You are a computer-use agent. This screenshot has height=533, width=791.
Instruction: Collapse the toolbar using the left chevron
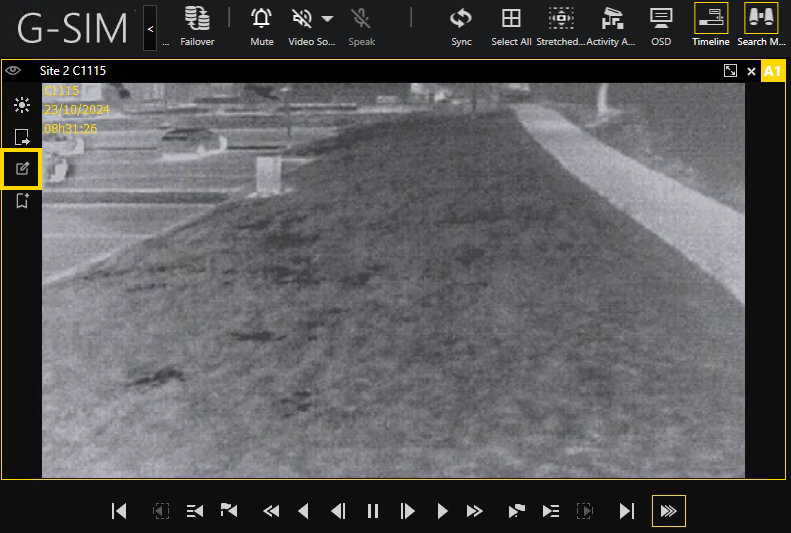tap(150, 29)
